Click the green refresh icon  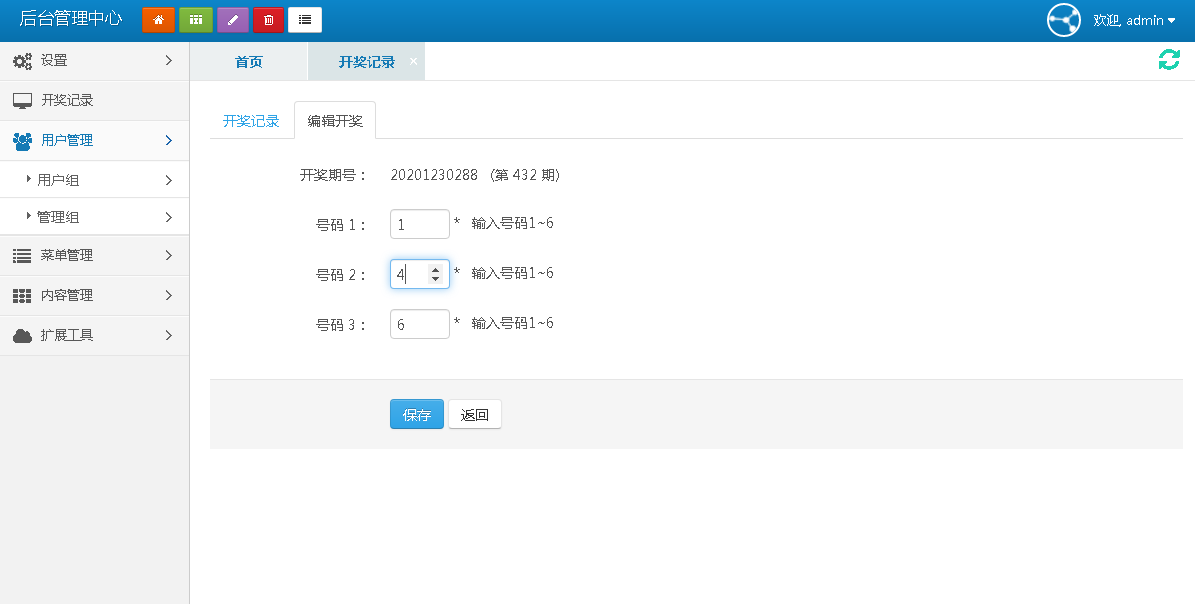tap(1169, 60)
